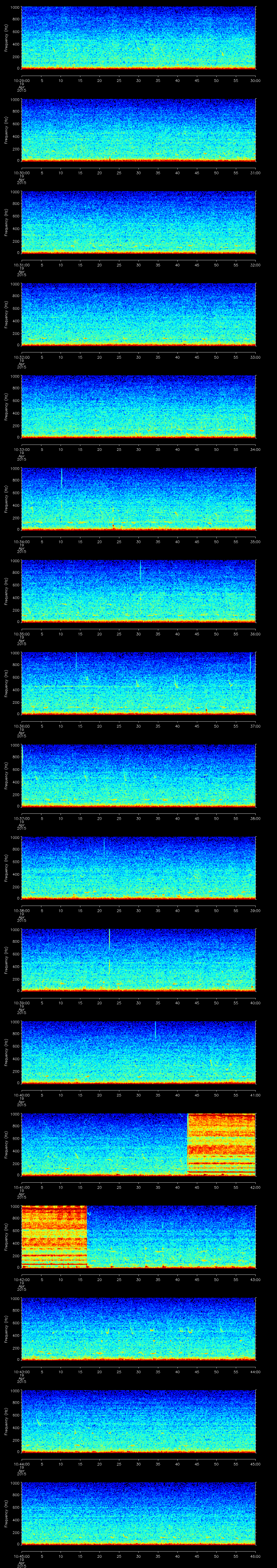Click the '34:00' end time label
This screenshot has height=1568, width=277.
coord(256,449)
